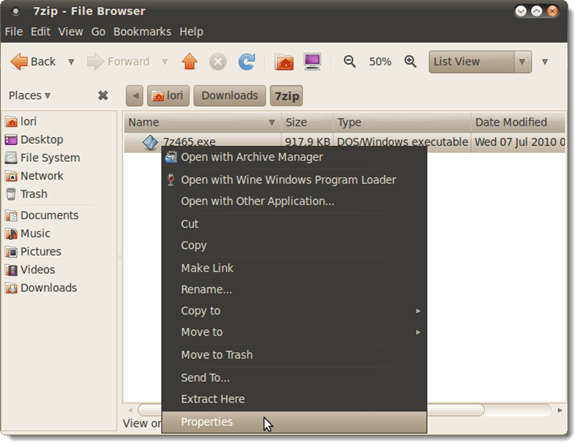Choose Open with Wine Windows Program Loader
Viewport: 580px width, 447px height.
294,180
